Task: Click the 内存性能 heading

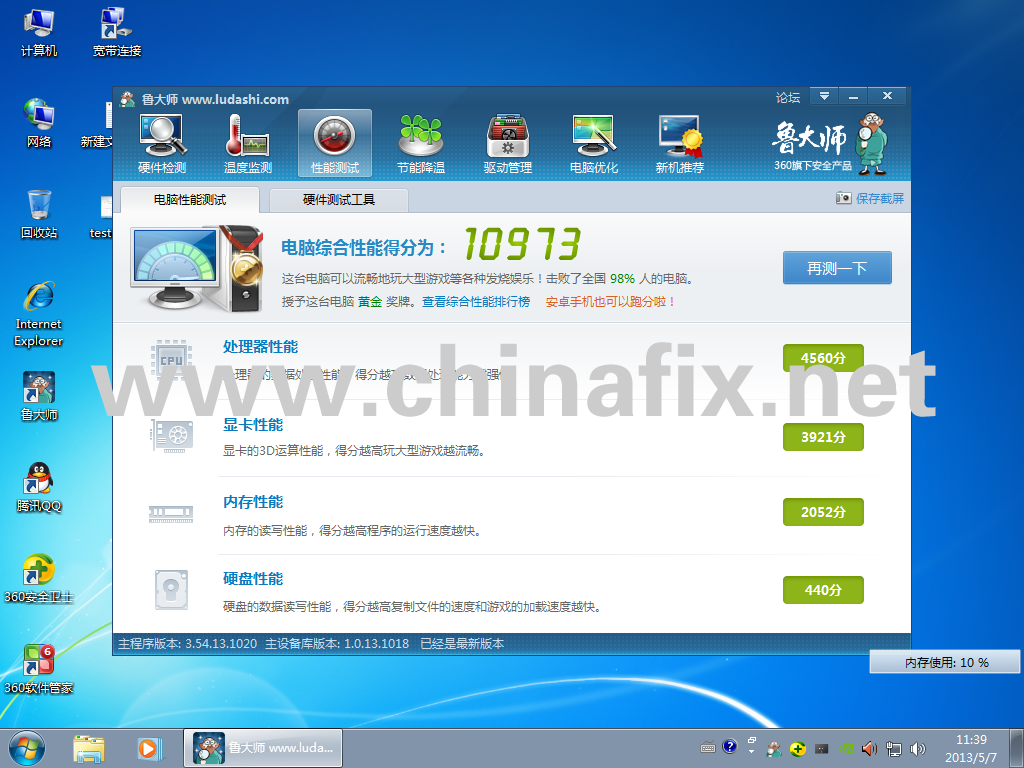Action: tap(253, 502)
